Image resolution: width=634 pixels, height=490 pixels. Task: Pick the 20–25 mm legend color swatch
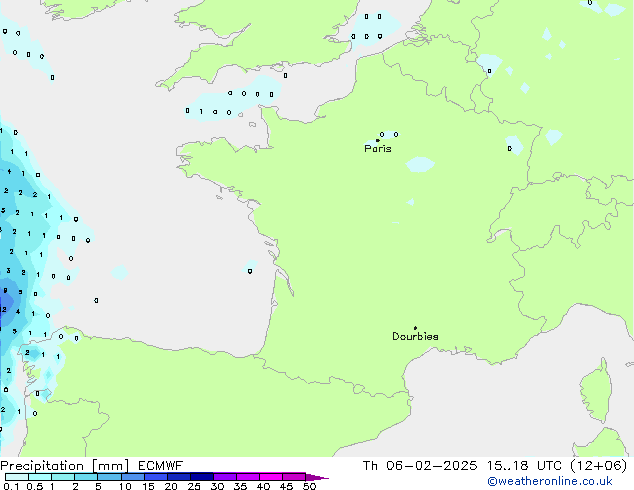coord(178,477)
